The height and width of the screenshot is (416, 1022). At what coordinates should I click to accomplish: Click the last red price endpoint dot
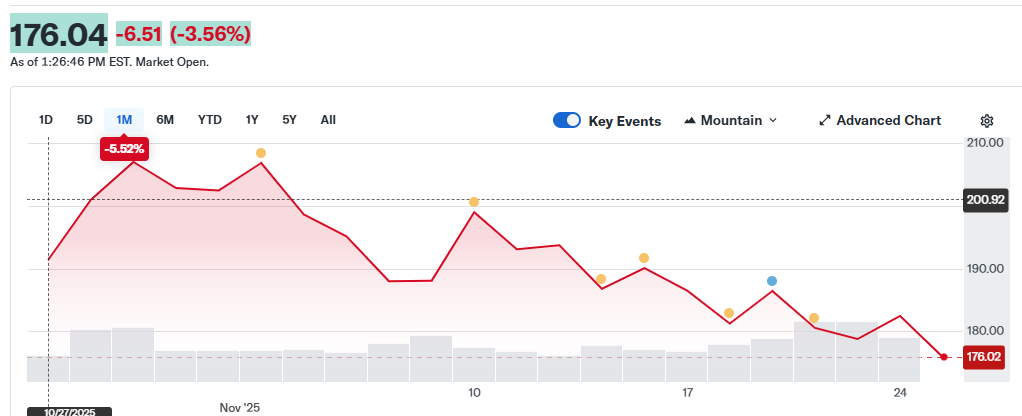pyautogui.click(x=944, y=357)
